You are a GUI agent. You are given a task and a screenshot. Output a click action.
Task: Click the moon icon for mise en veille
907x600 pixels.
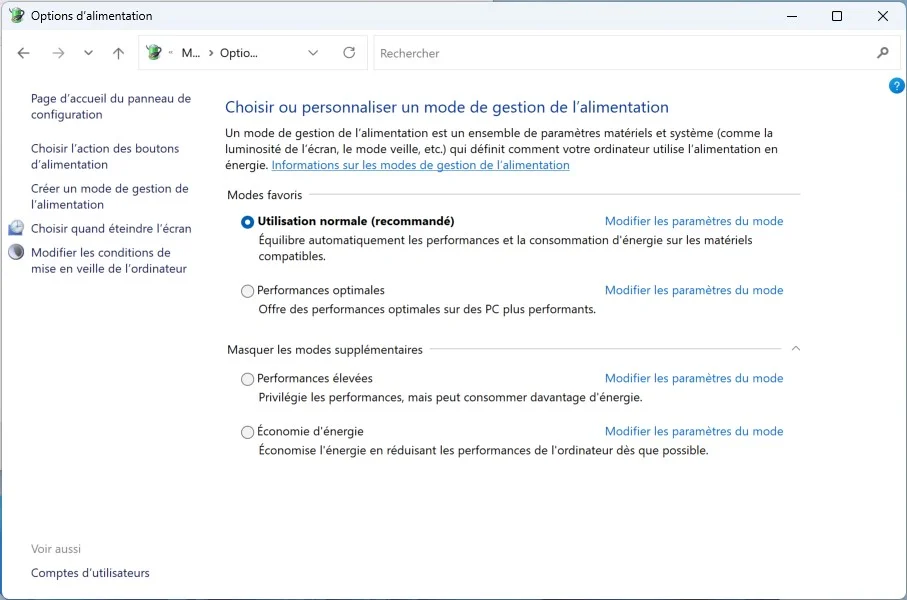pyautogui.click(x=16, y=252)
